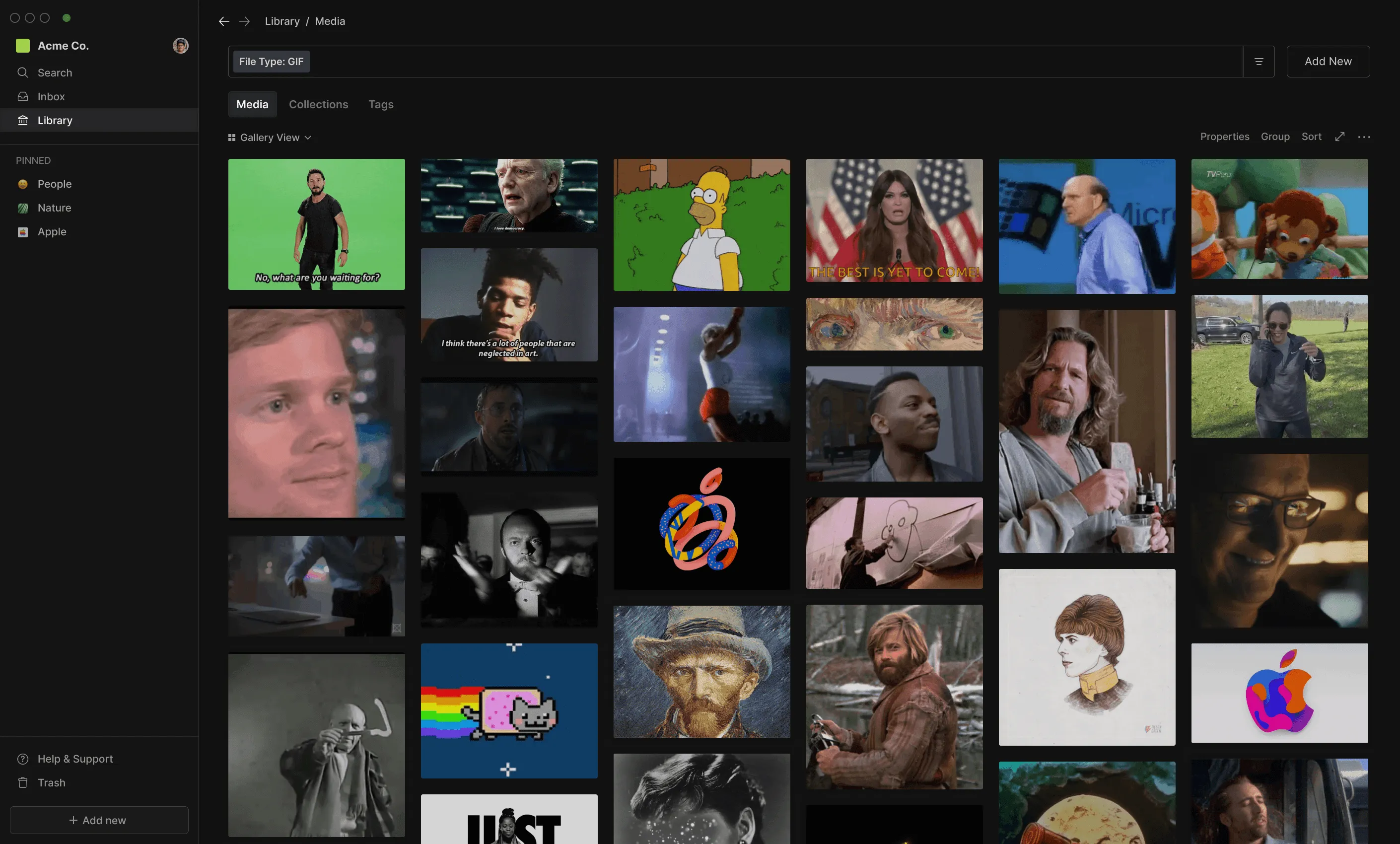Screen dimensions: 1400x844
Task: Open the green screen 'what are you waiting for' GIF
Action: [x=316, y=224]
